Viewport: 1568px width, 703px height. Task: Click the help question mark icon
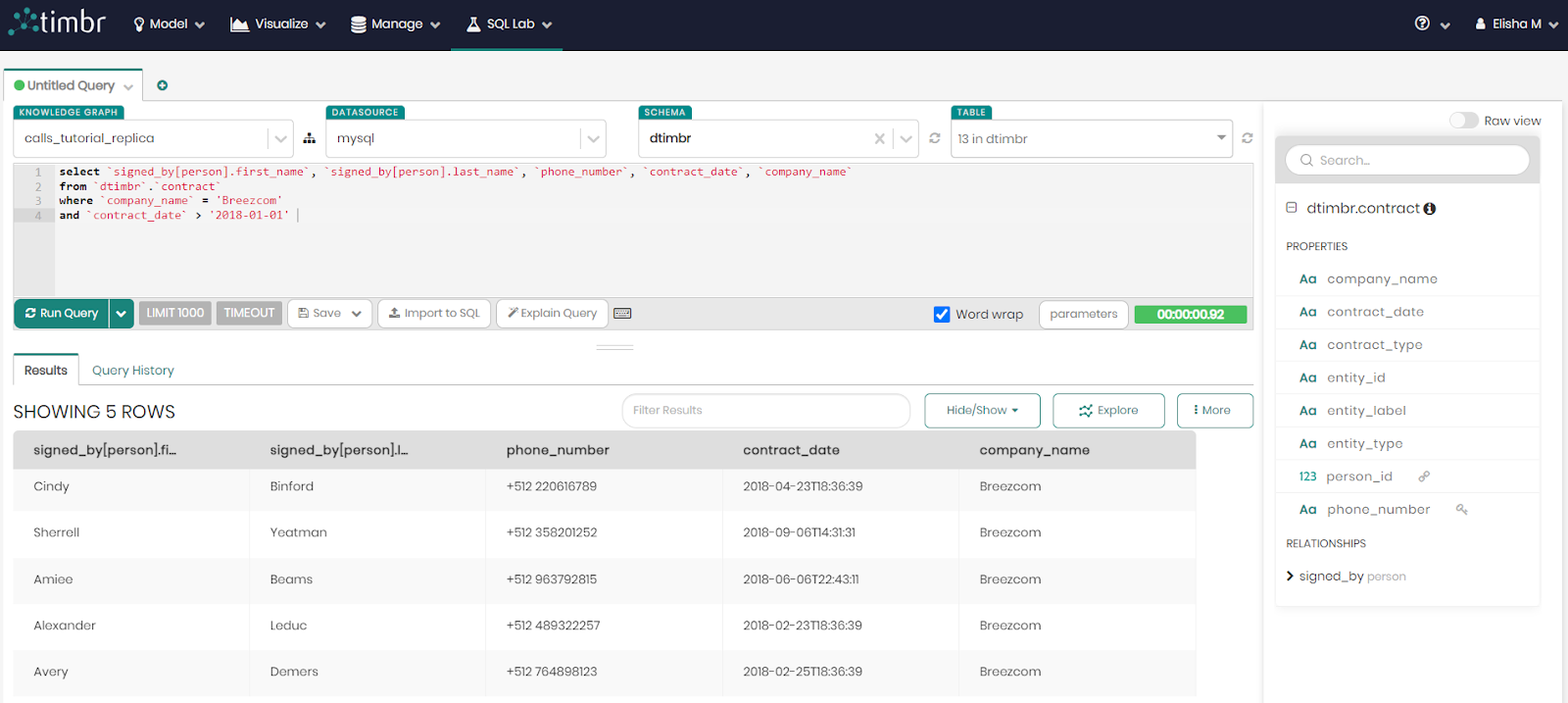click(x=1422, y=24)
